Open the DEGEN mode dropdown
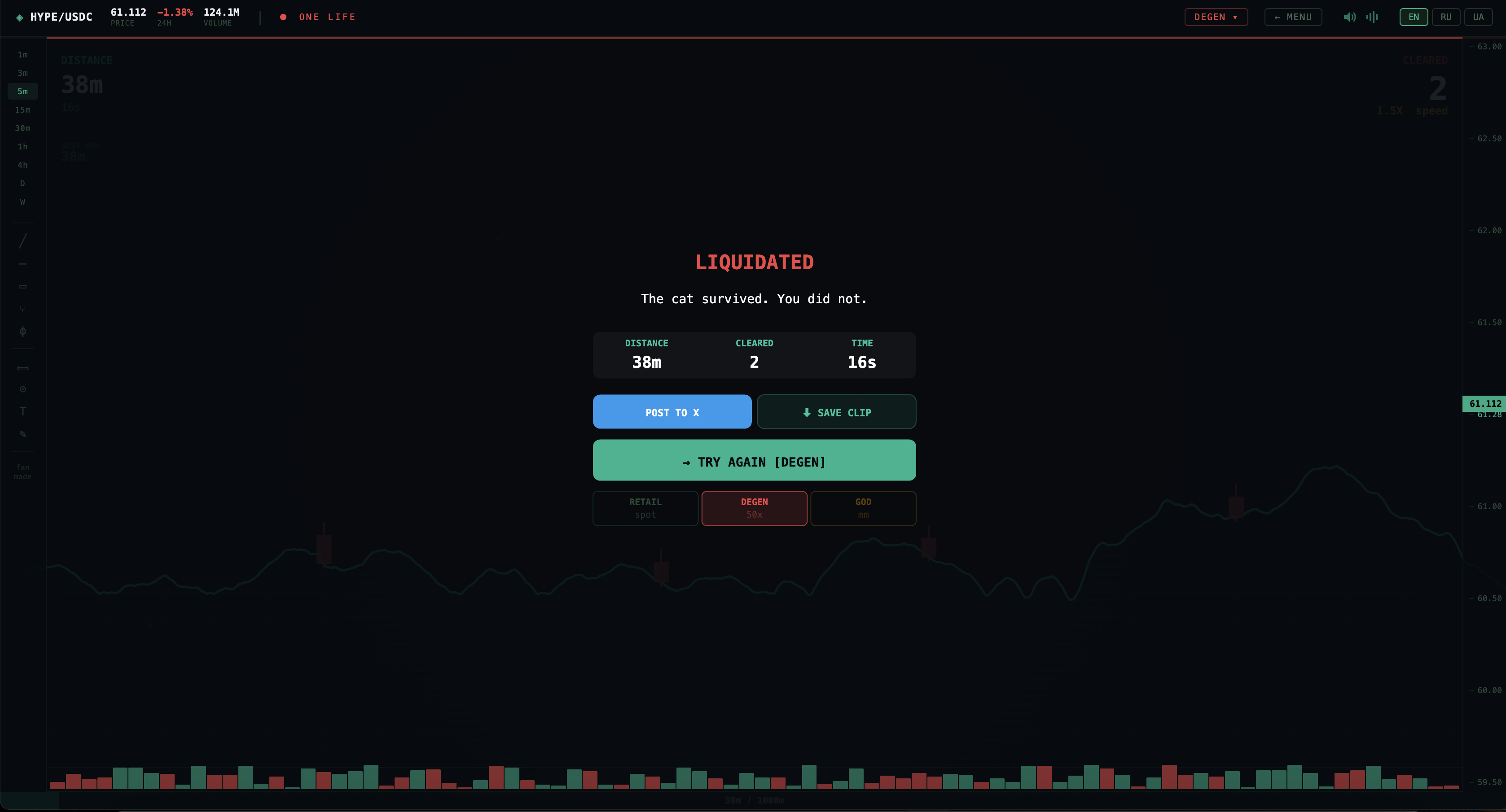The image size is (1506, 812). pos(1216,17)
